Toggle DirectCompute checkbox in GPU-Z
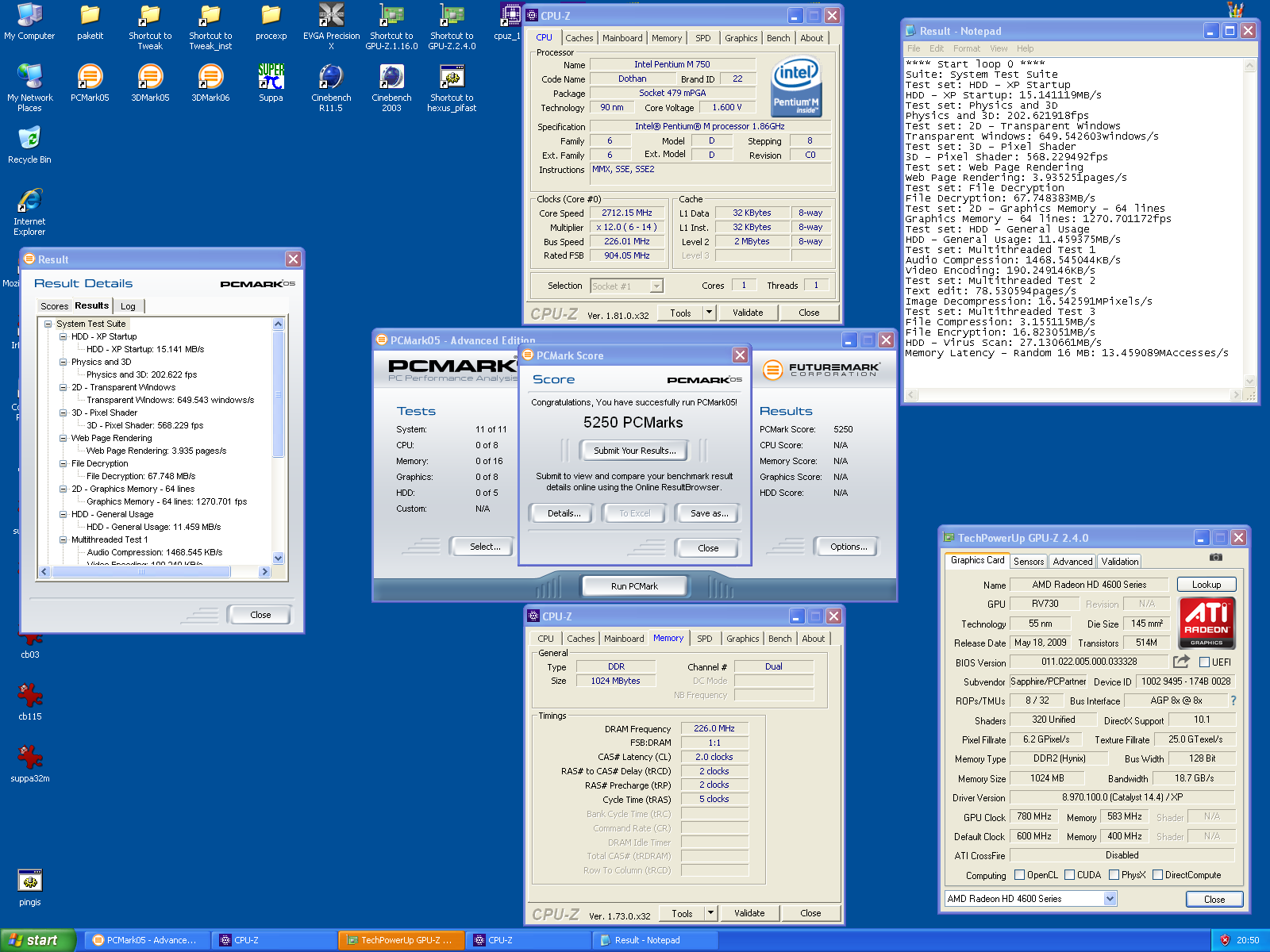The height and width of the screenshot is (952, 1270). [1158, 875]
